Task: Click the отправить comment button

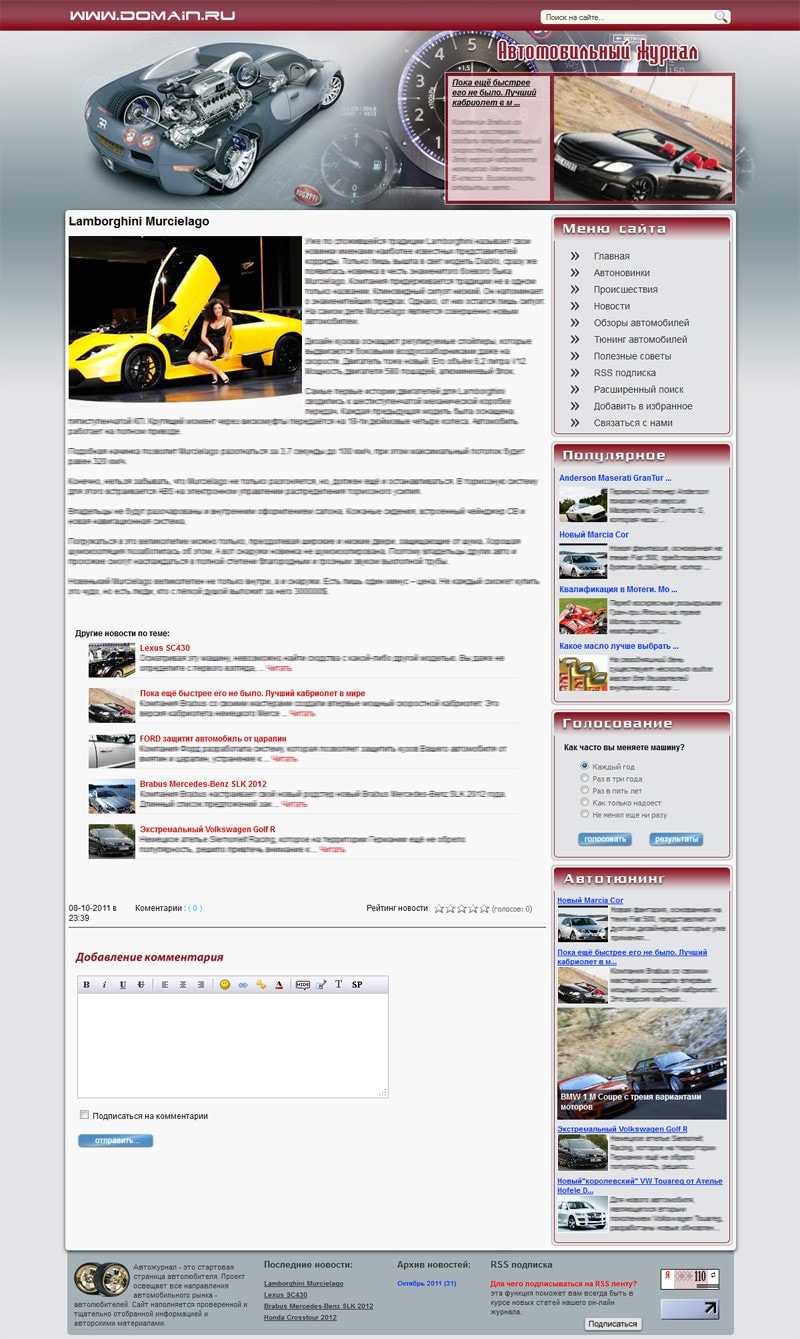Action: 116,1140
